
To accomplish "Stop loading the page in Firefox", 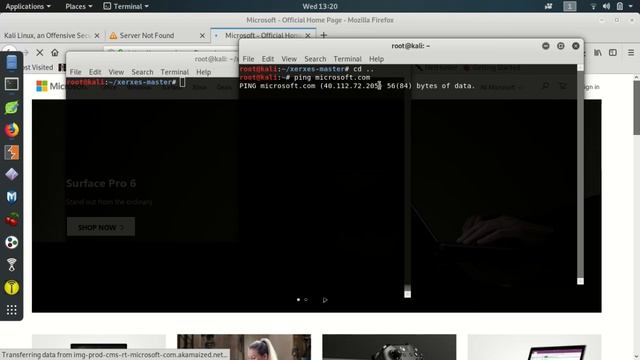I will 40,53.
